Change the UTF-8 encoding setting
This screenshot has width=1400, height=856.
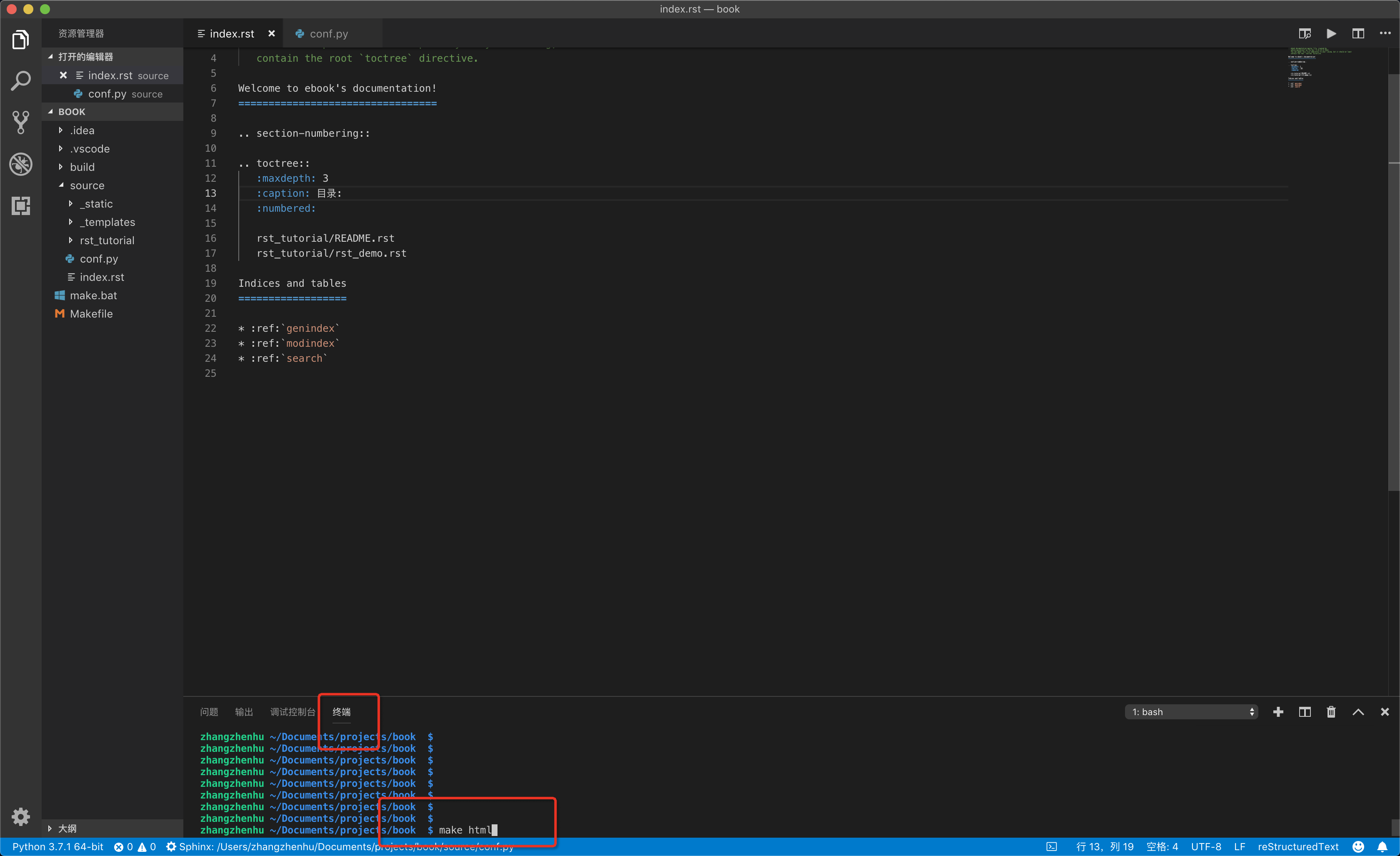(1206, 847)
